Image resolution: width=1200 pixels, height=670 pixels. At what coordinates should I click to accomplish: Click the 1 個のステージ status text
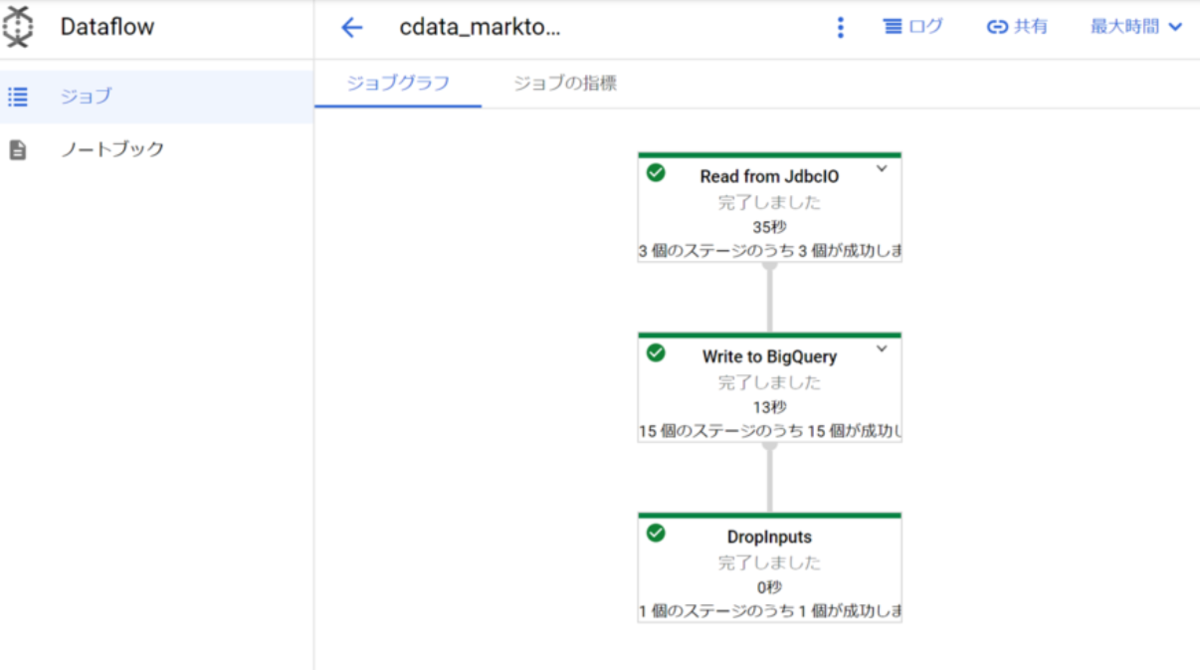pyautogui.click(x=769, y=610)
